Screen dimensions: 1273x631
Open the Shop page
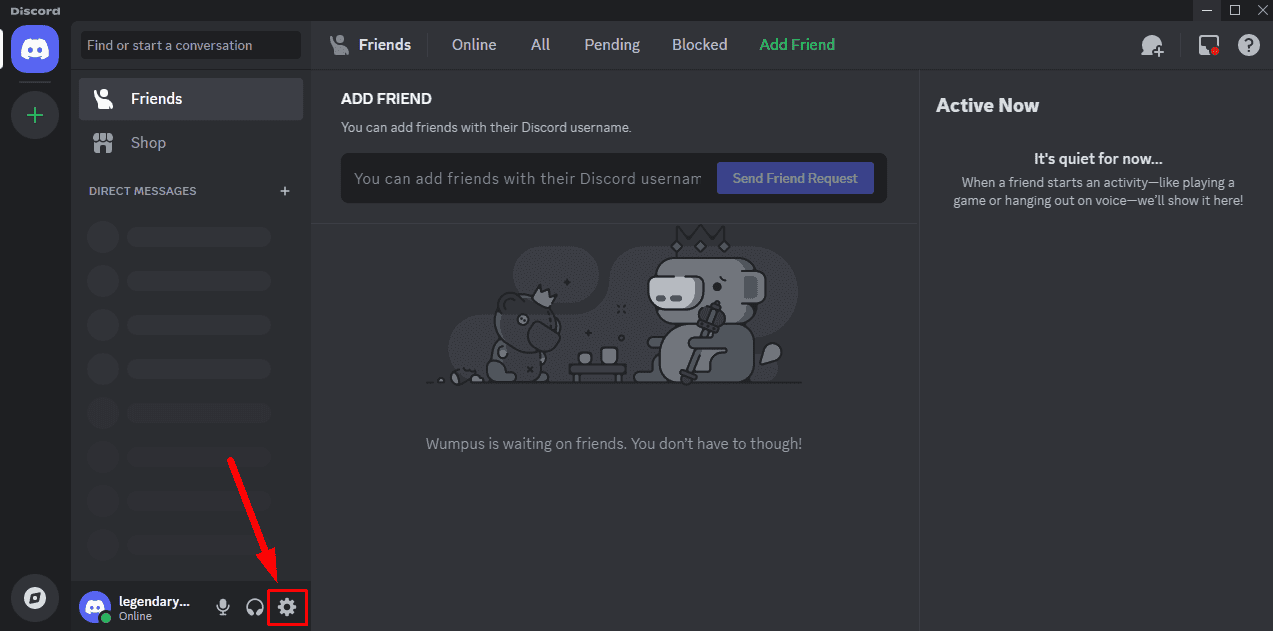pos(148,143)
